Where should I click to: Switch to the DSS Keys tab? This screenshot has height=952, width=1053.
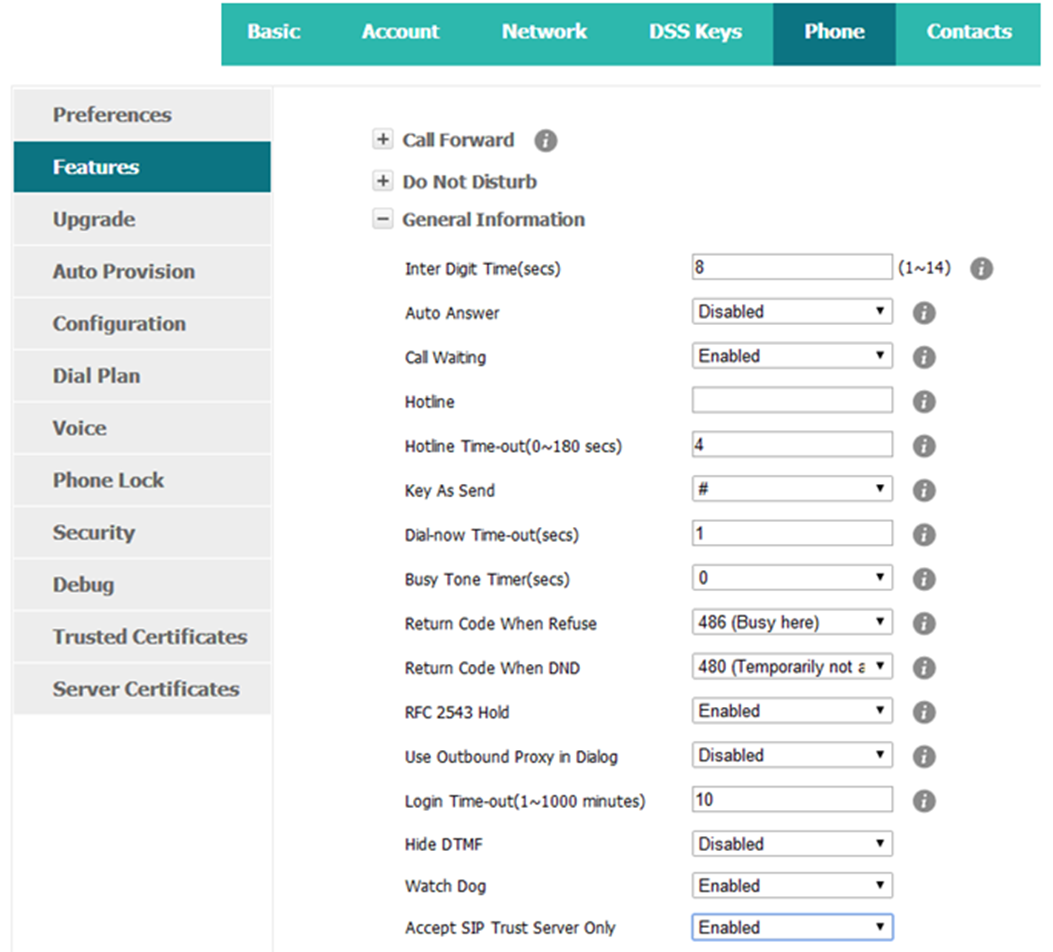pyautogui.click(x=695, y=32)
